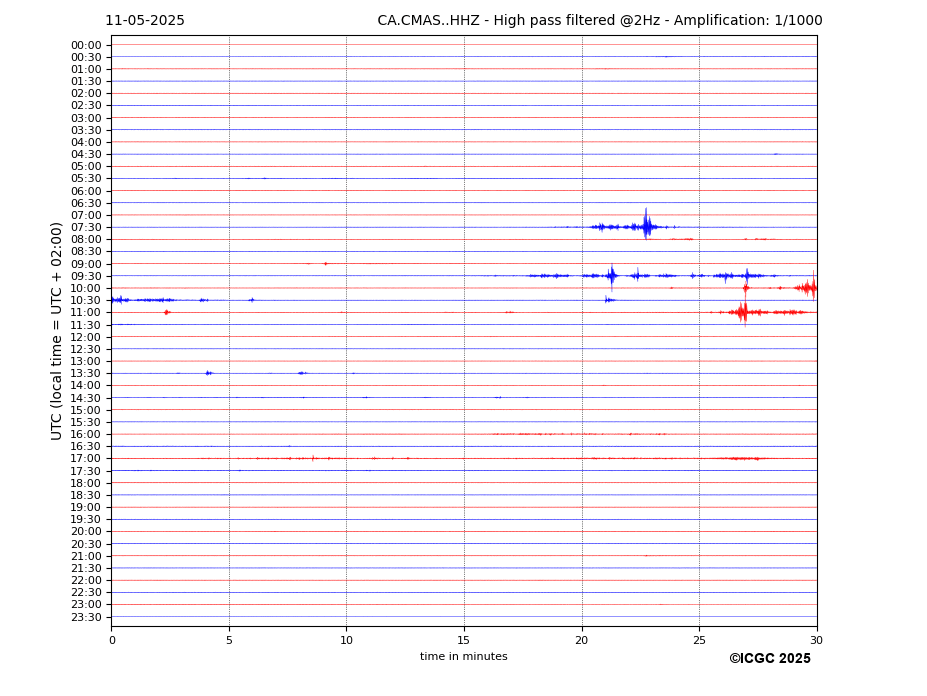This screenshot has width=927, height=696.
Task: Click the large blue seismic burst on 07:30 trace
Action: click(646, 225)
